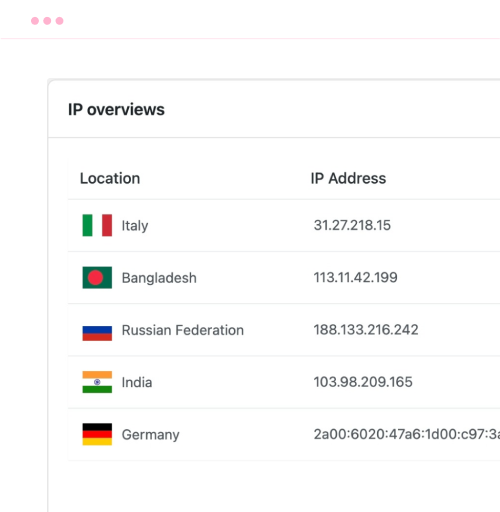Screen dimensions: 500x512
Task: Click the Russian Federation location name
Action: tap(183, 330)
